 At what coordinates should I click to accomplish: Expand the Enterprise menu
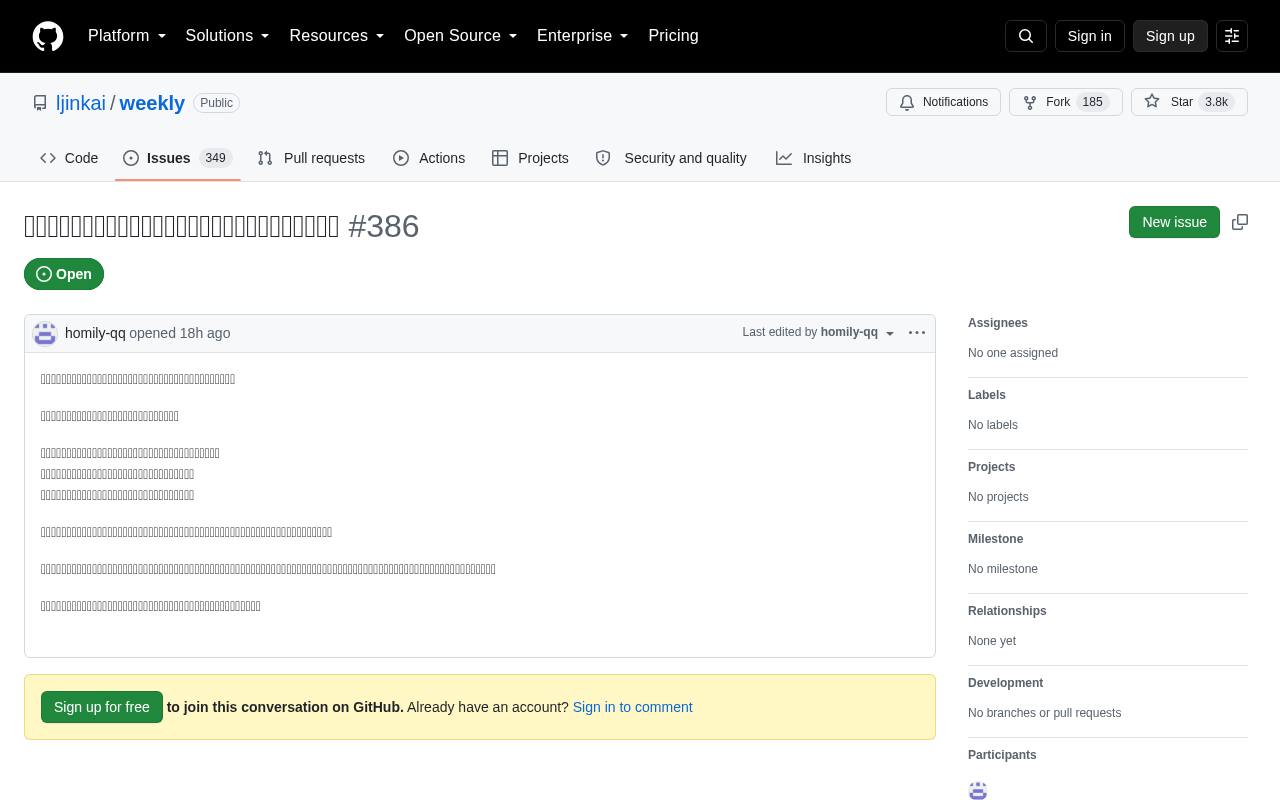click(583, 36)
